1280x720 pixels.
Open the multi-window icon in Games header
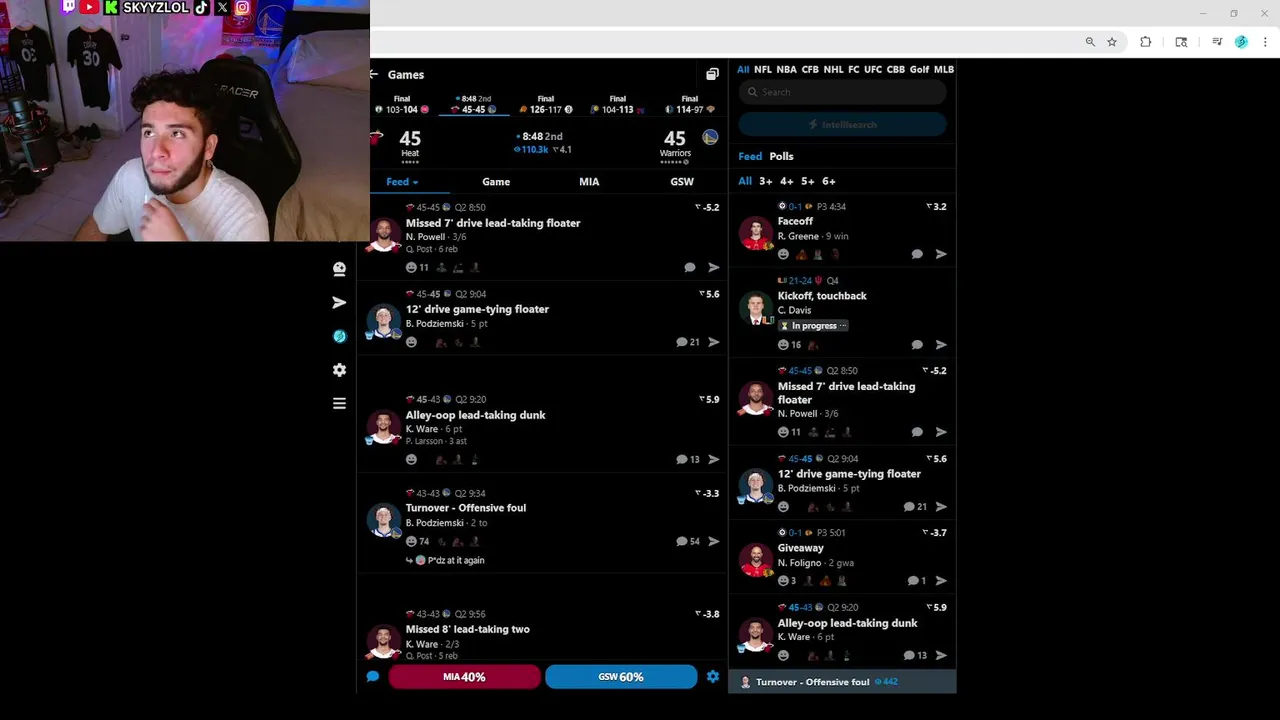coord(712,74)
